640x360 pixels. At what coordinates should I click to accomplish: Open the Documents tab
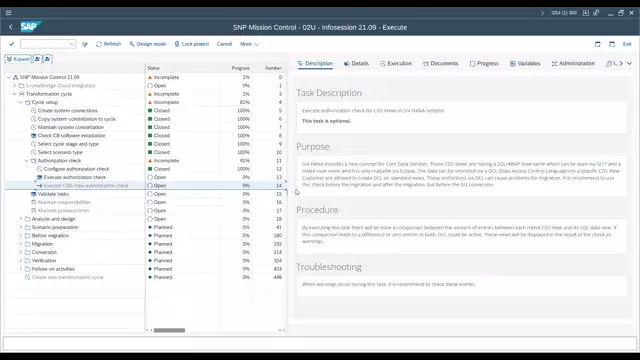(440, 64)
